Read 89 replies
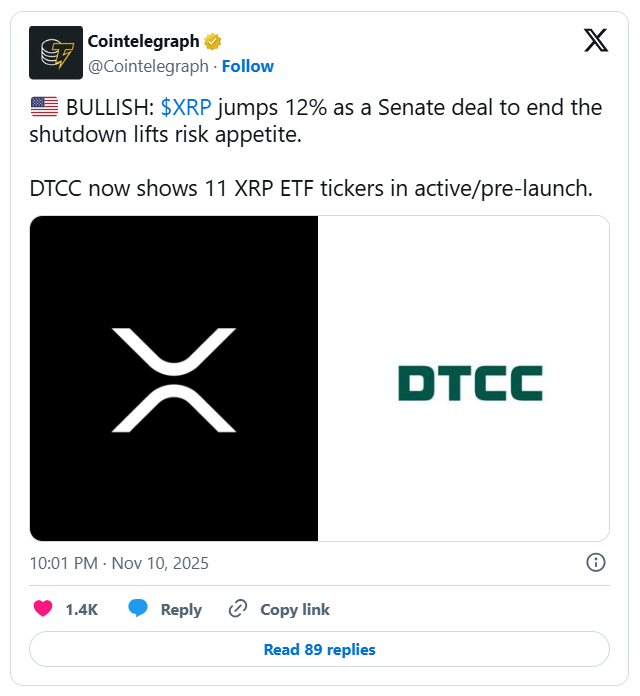 (320, 649)
